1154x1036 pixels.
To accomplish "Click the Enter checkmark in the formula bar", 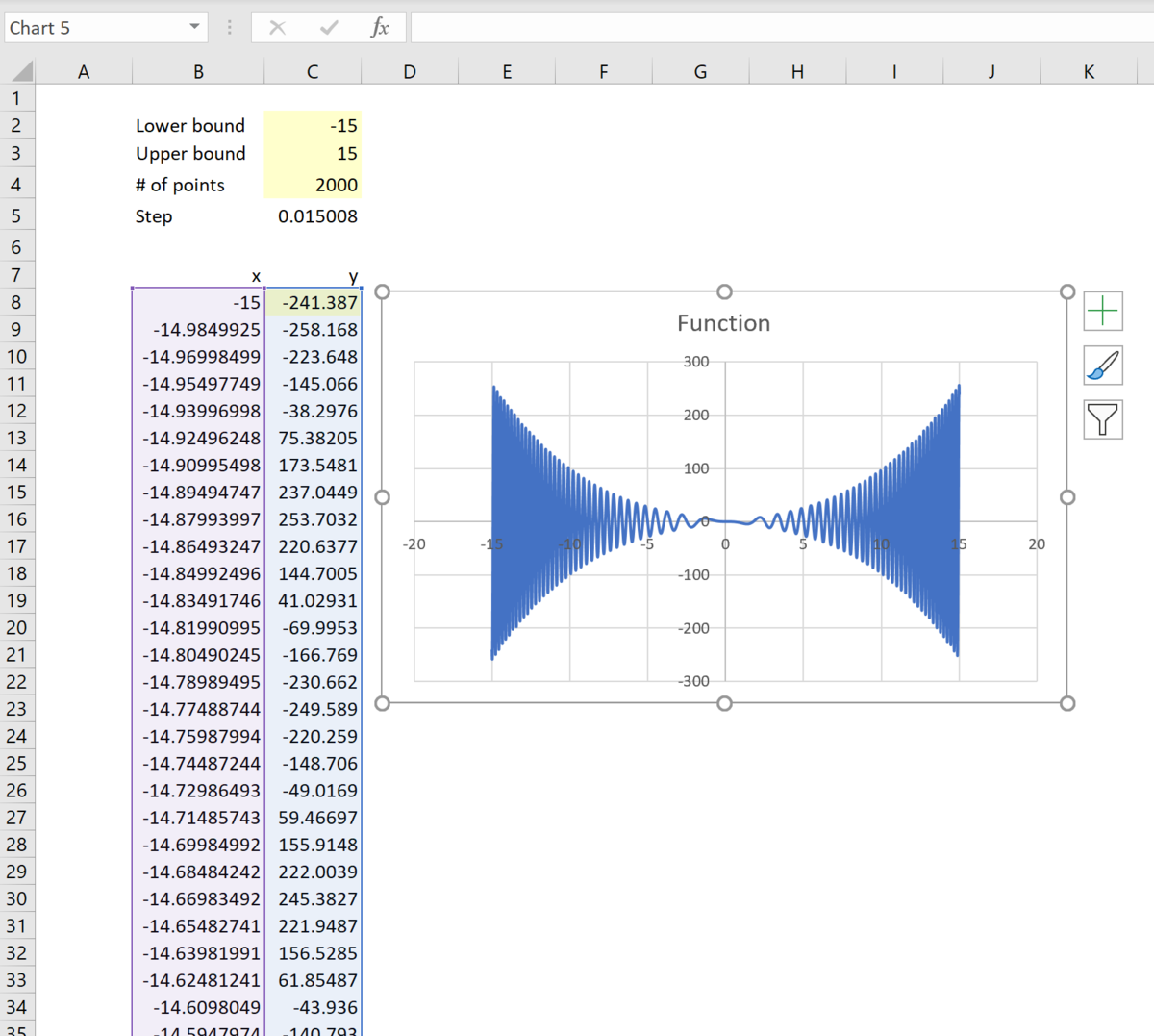I will point(331,27).
